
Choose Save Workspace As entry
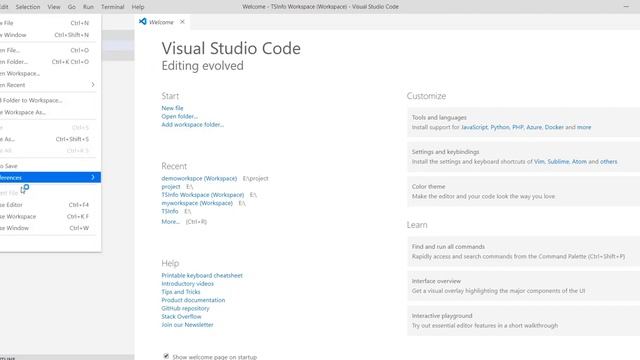[x=49, y=112]
